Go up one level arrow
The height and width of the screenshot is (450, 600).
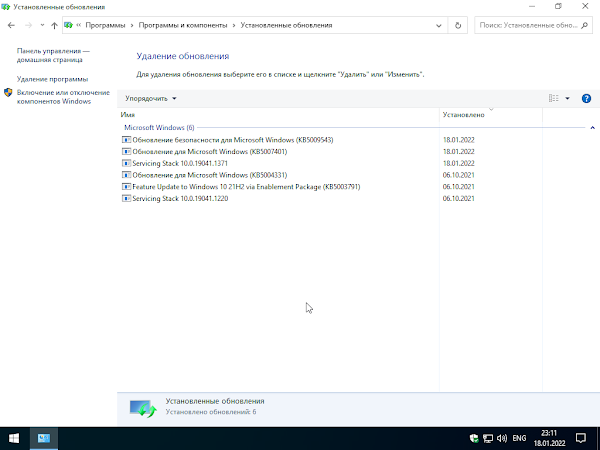54,25
